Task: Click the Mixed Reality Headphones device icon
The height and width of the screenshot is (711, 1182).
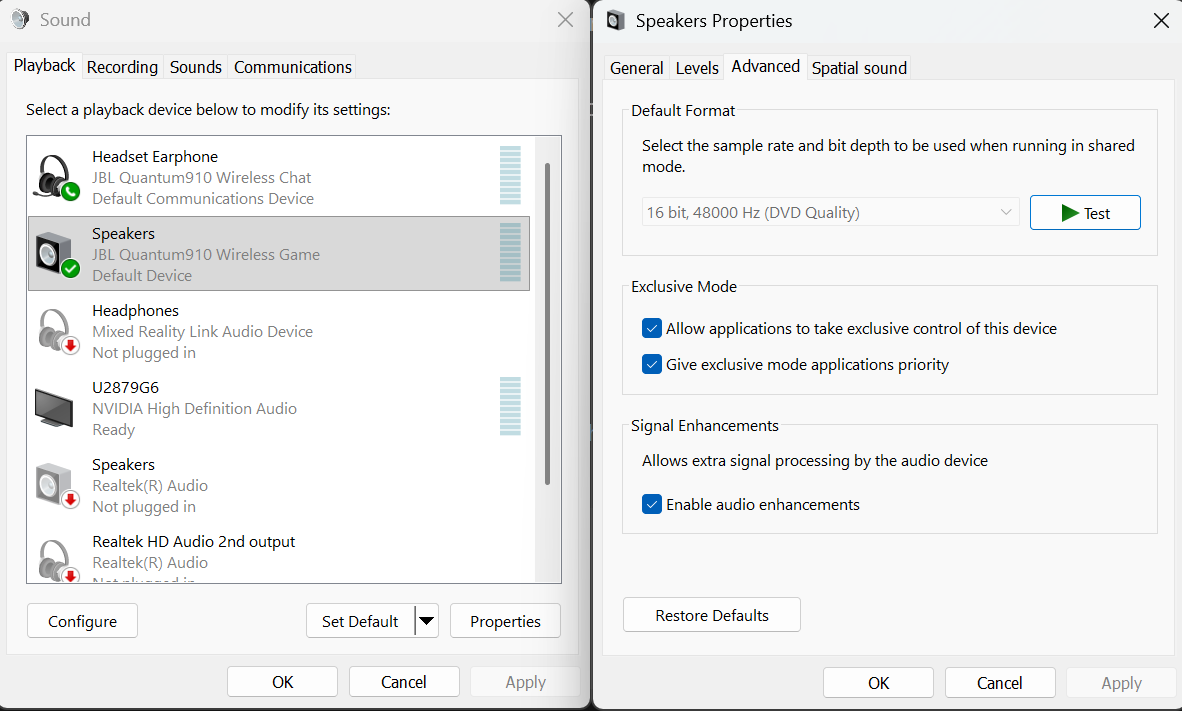Action: [x=55, y=330]
